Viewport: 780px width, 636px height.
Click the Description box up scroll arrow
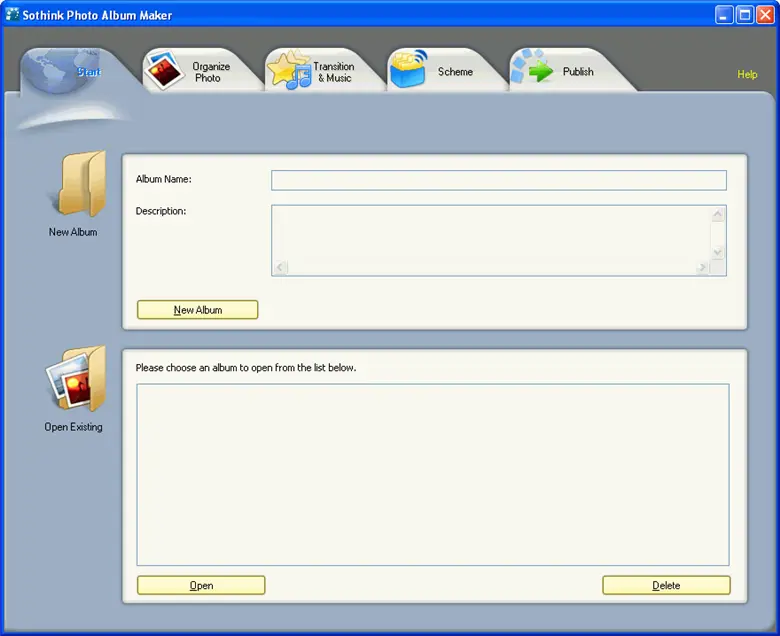(717, 215)
